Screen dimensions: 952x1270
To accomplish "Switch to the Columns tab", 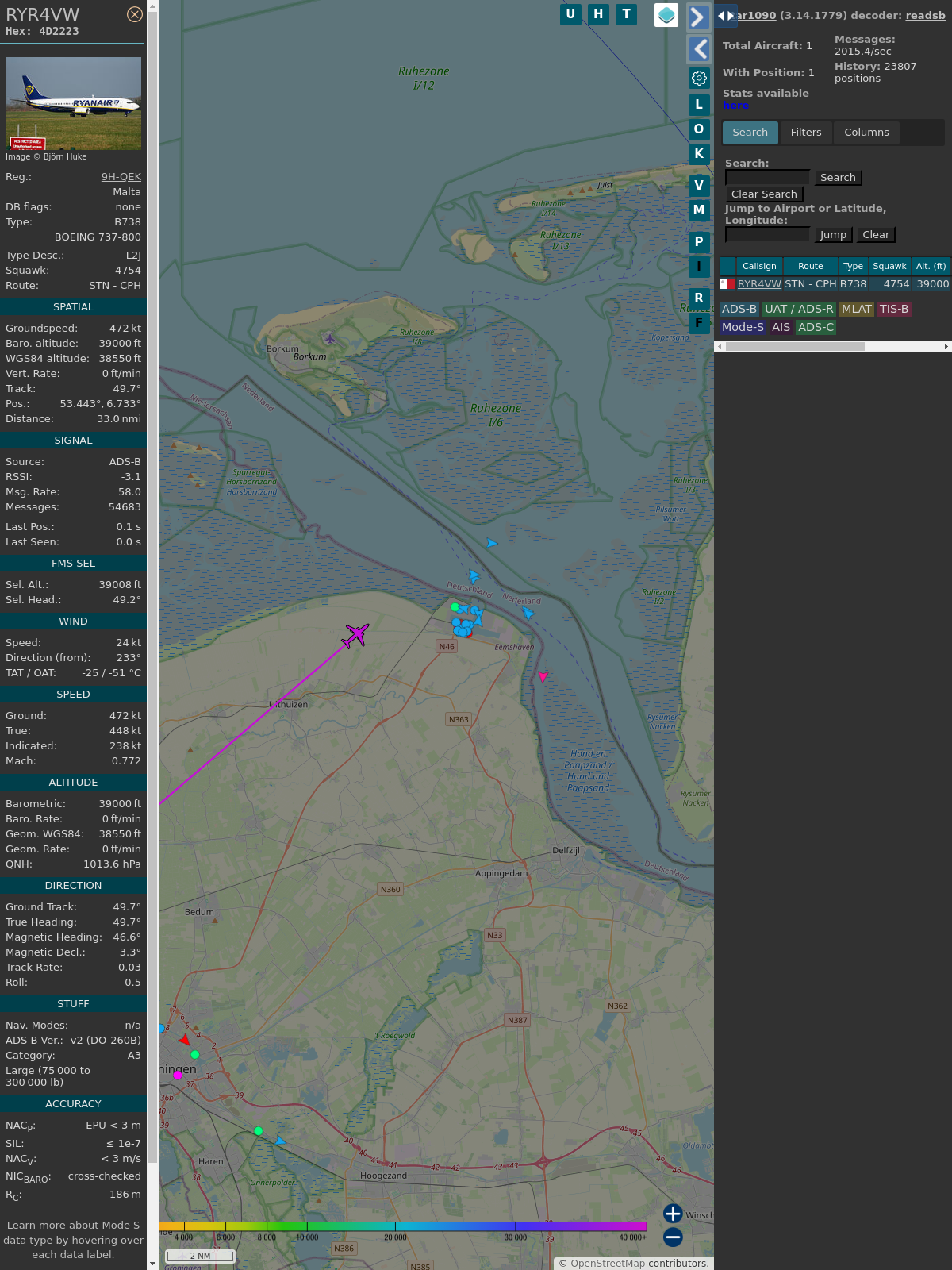I will pos(866,133).
